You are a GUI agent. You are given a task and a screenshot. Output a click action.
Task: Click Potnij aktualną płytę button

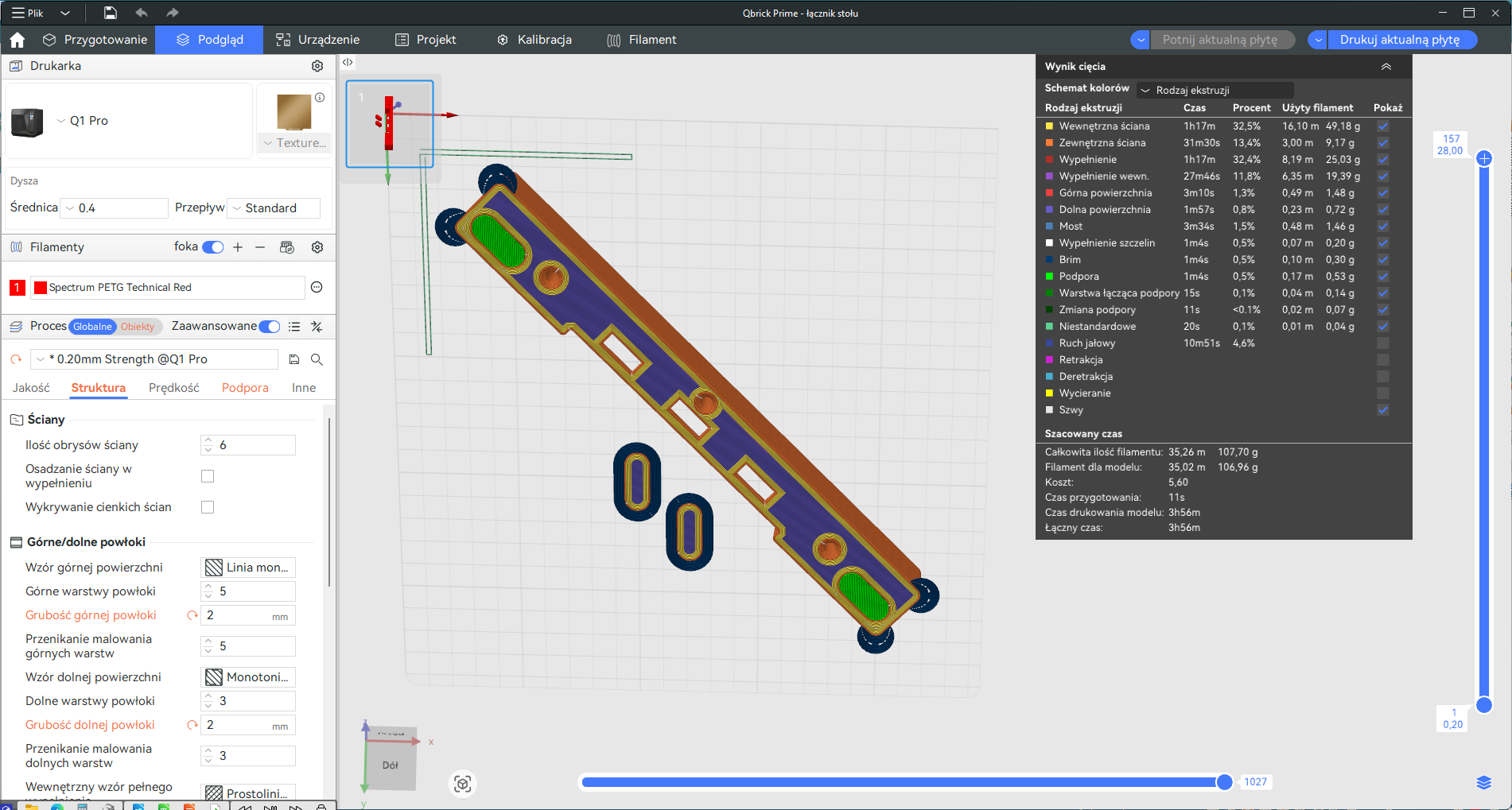[x=1220, y=40]
